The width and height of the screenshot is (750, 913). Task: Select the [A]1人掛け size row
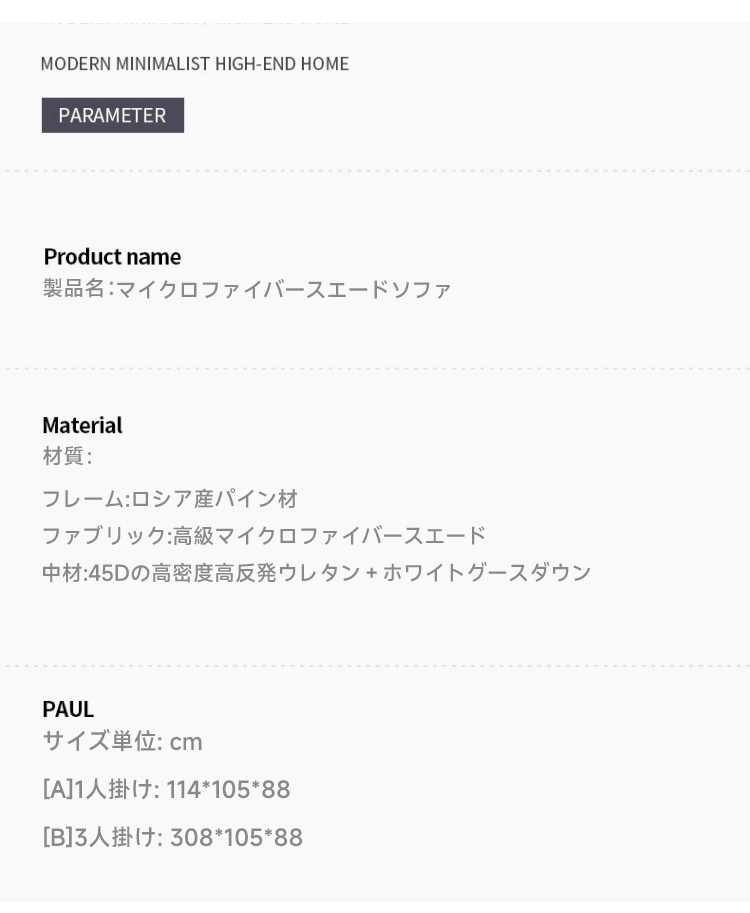pos(166,790)
